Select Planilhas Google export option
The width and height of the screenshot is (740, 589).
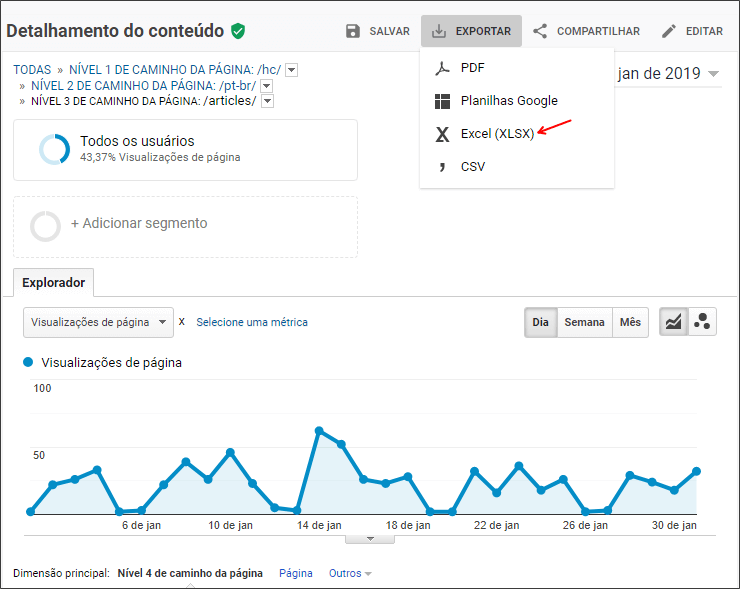tap(509, 101)
